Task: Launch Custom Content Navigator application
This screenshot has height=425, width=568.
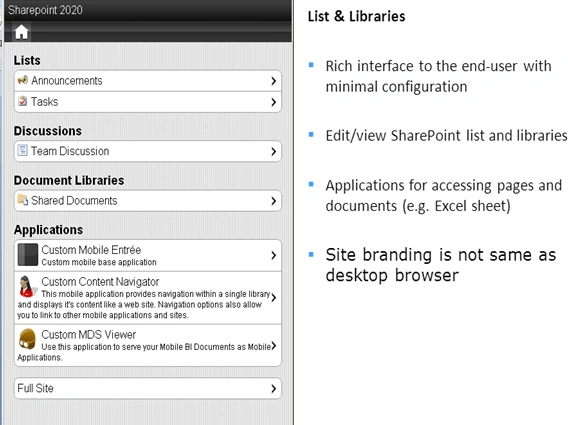Action: coord(148,298)
